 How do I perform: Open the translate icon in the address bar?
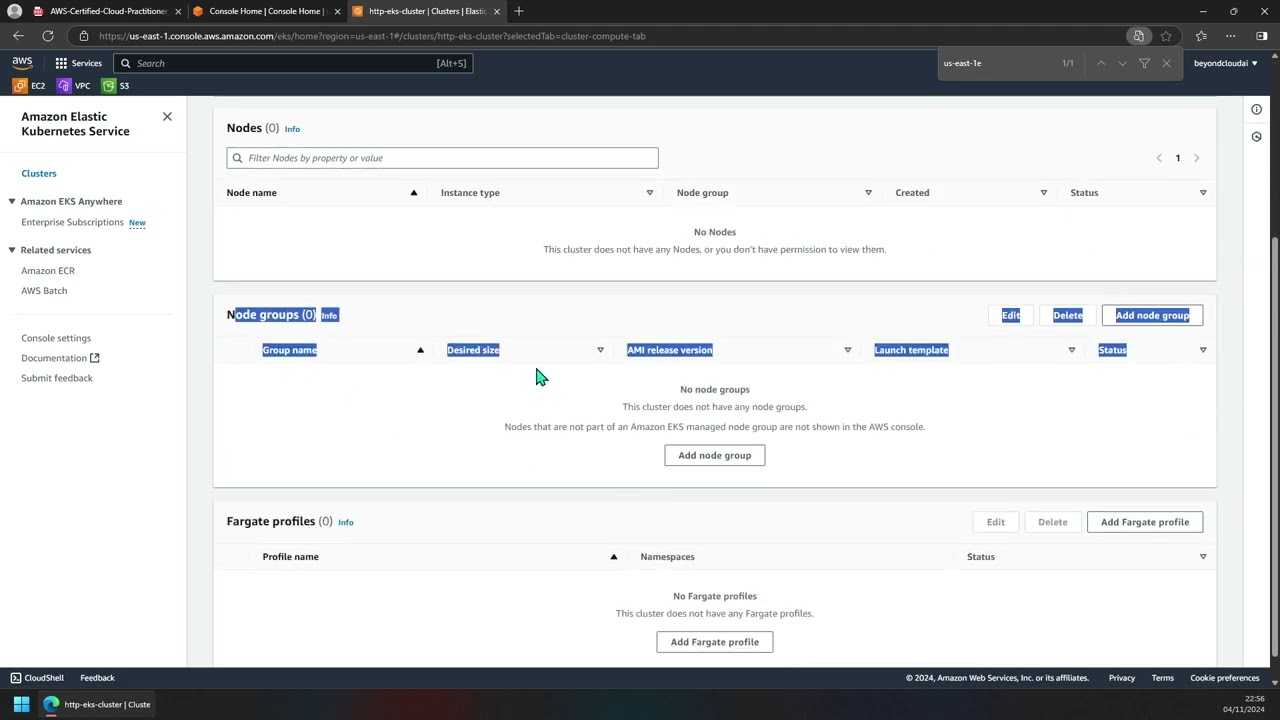(1138, 36)
